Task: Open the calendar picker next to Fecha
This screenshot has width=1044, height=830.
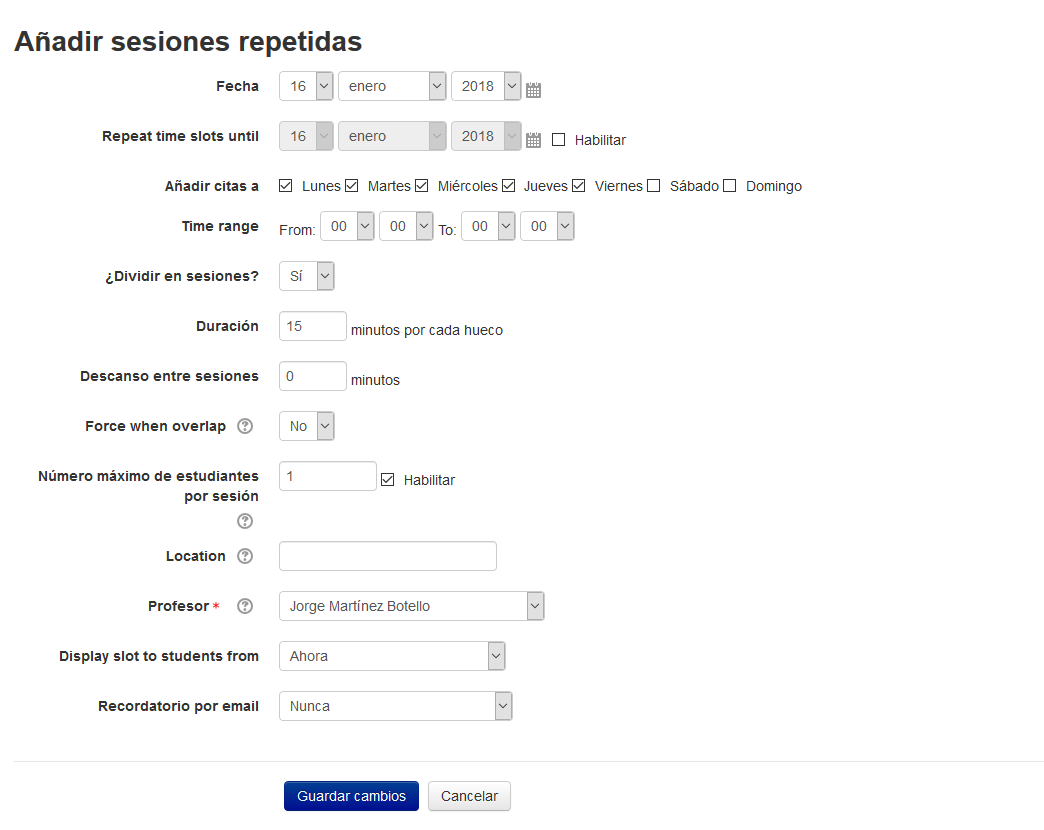Action: pyautogui.click(x=533, y=88)
